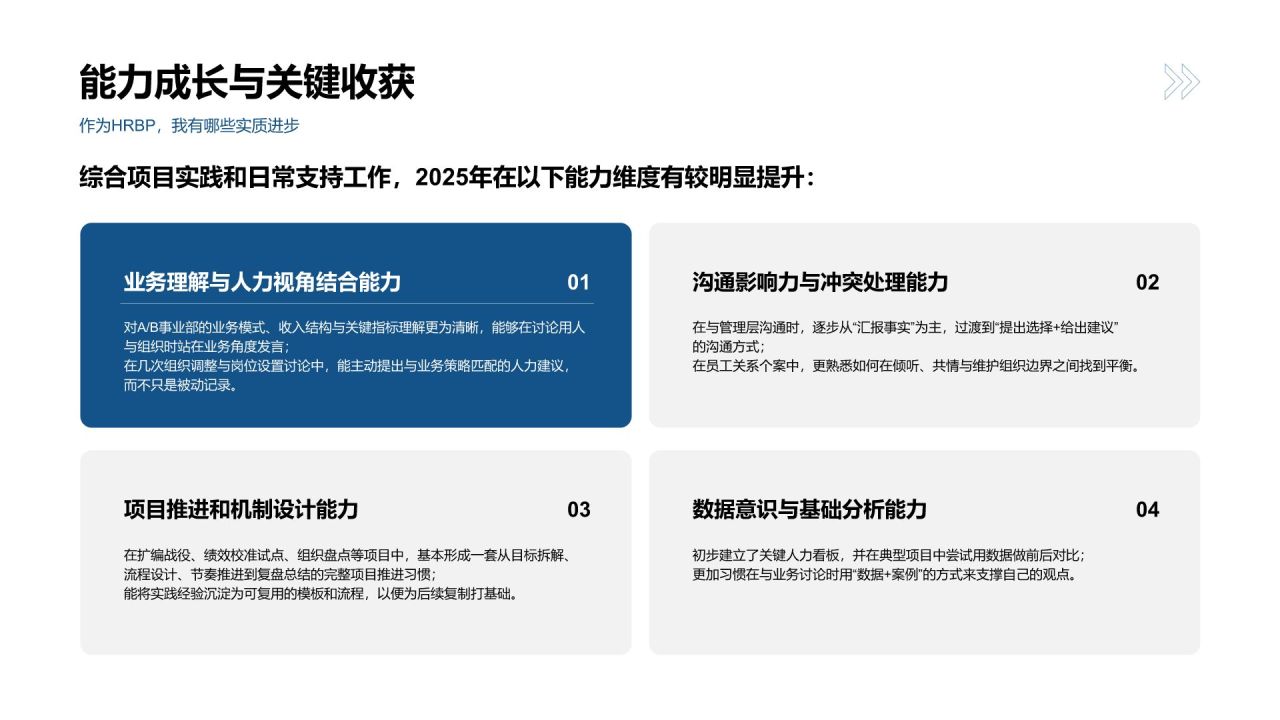Click the heading 业务理解与人力视角结合能力
The height and width of the screenshot is (720, 1280).
click(x=262, y=282)
